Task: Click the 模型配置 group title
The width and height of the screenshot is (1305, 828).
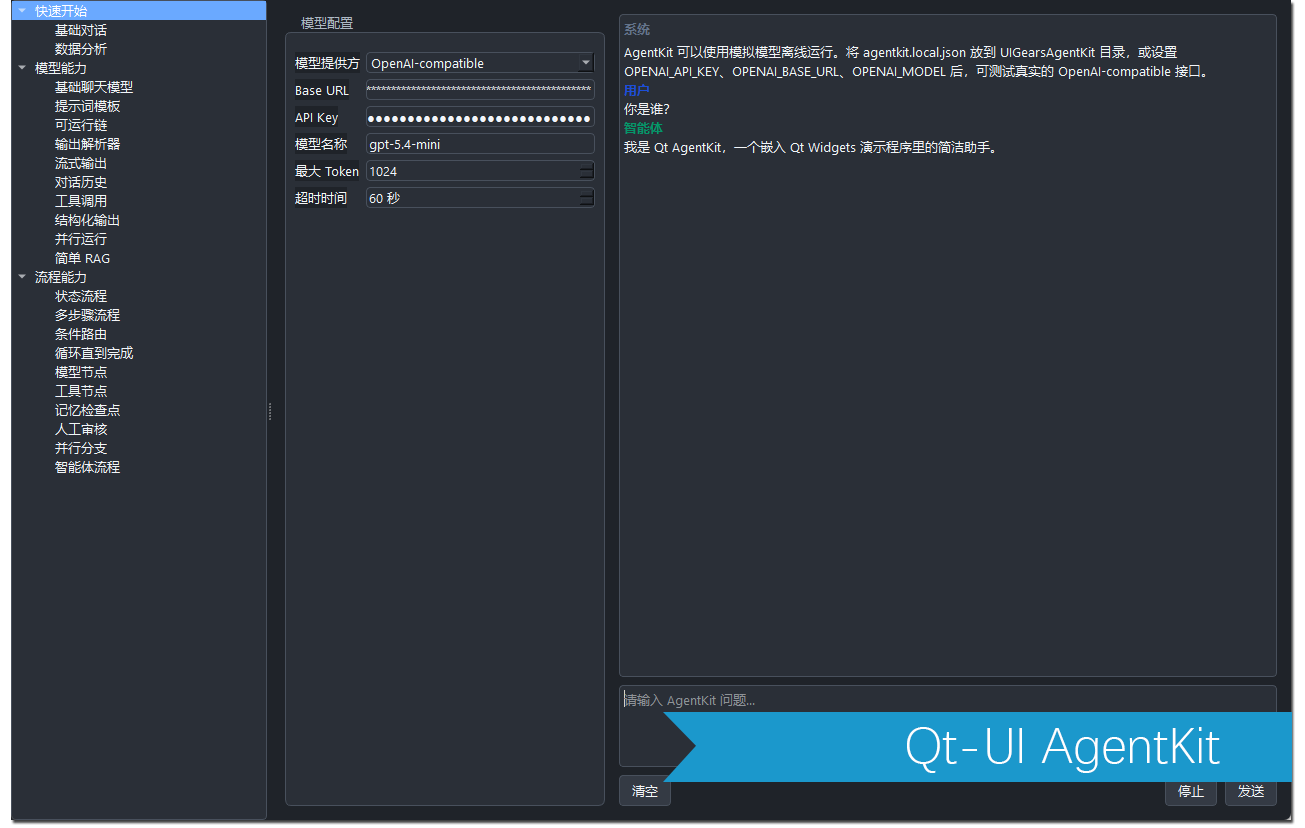Action: click(327, 23)
